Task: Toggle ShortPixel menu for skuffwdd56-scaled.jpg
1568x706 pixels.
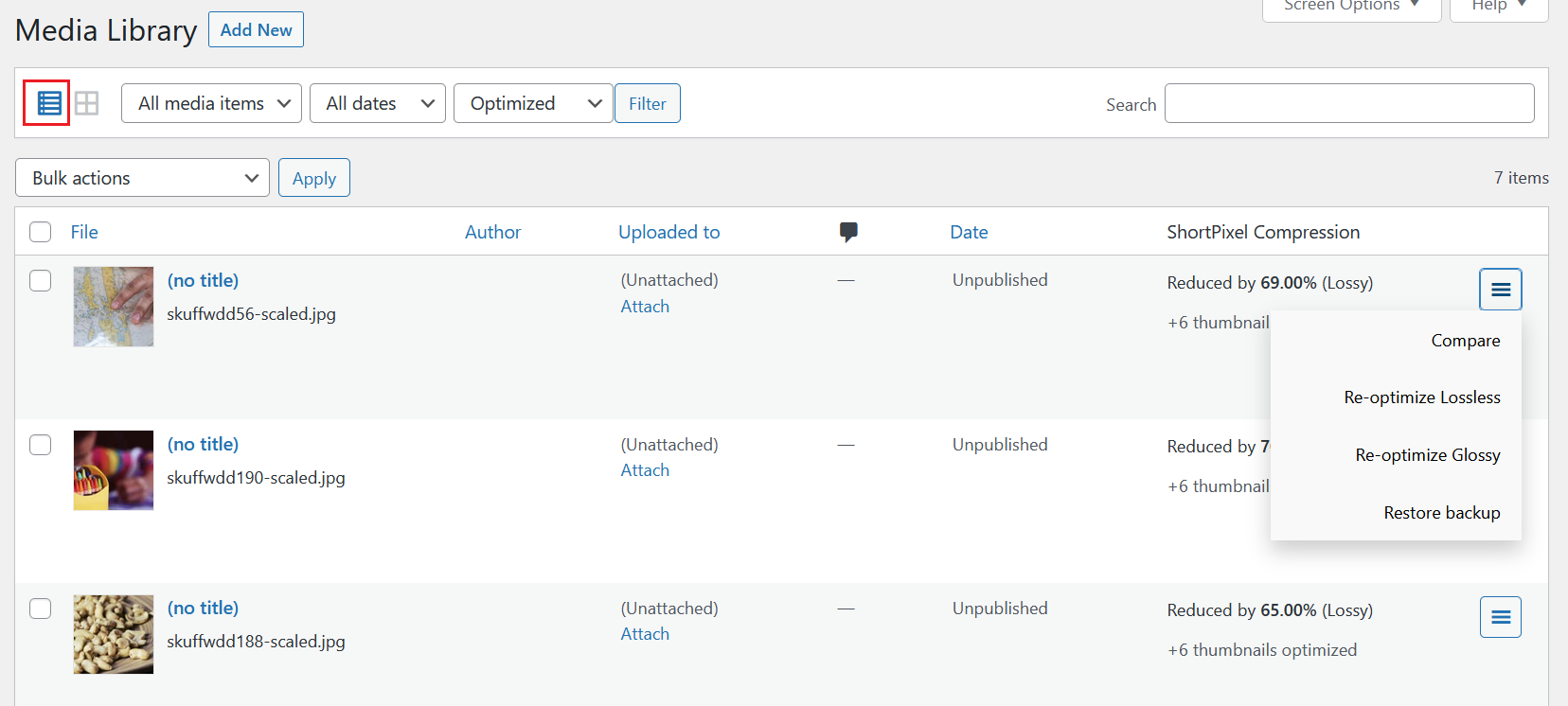Action: 1500,290
